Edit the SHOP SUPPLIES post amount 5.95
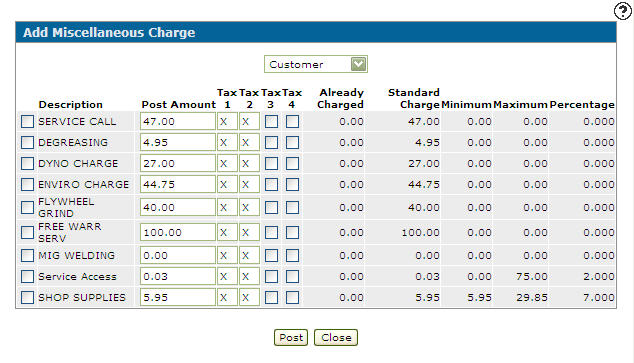The image size is (634, 363). click(178, 298)
